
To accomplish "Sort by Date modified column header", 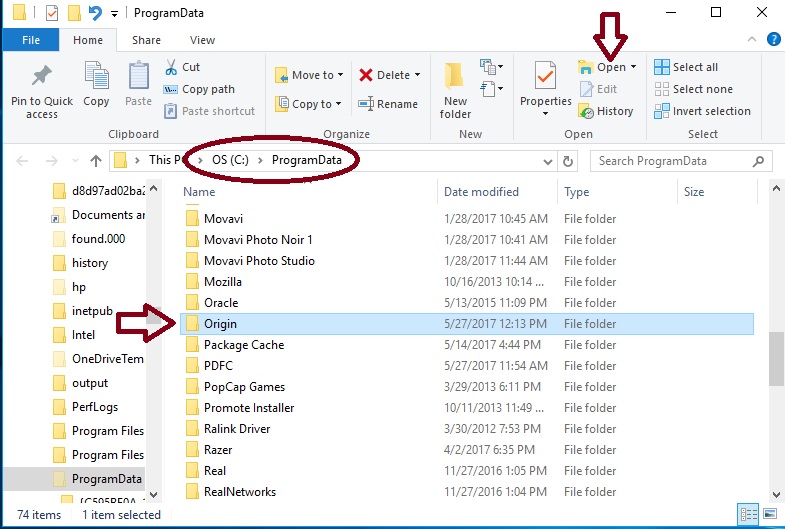I will pyautogui.click(x=481, y=192).
